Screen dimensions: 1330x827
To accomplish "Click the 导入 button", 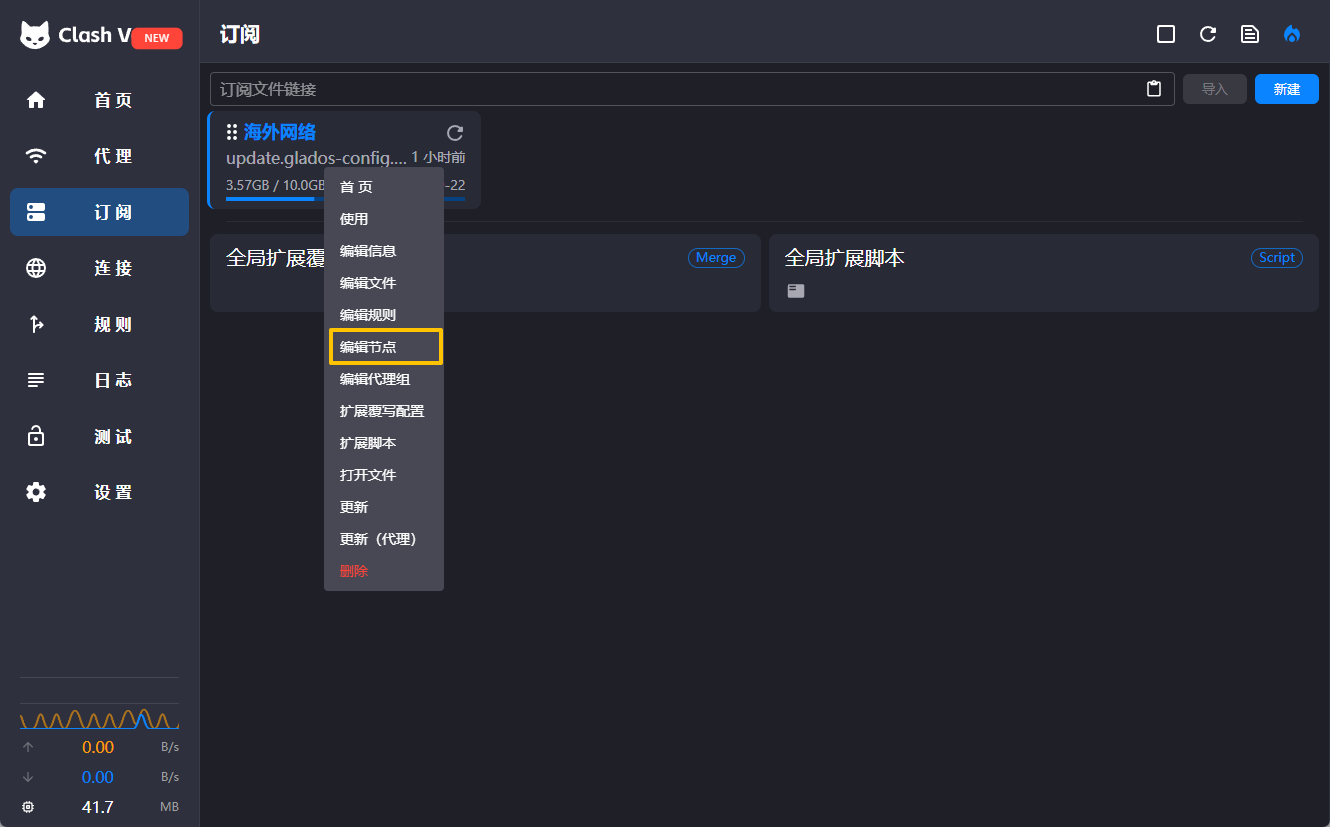I will pos(1215,89).
